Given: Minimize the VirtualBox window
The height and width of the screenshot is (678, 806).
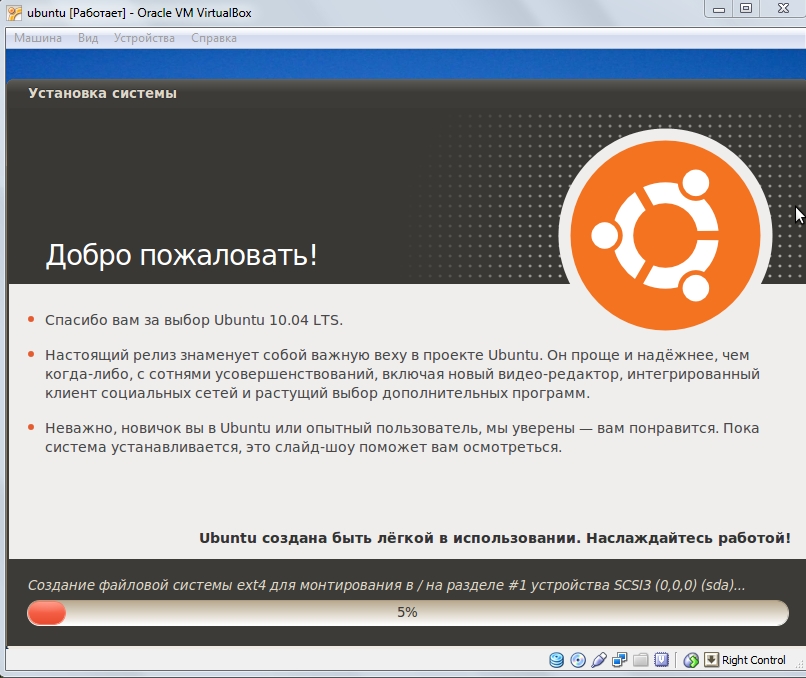Looking at the screenshot, I should (x=719, y=9).
